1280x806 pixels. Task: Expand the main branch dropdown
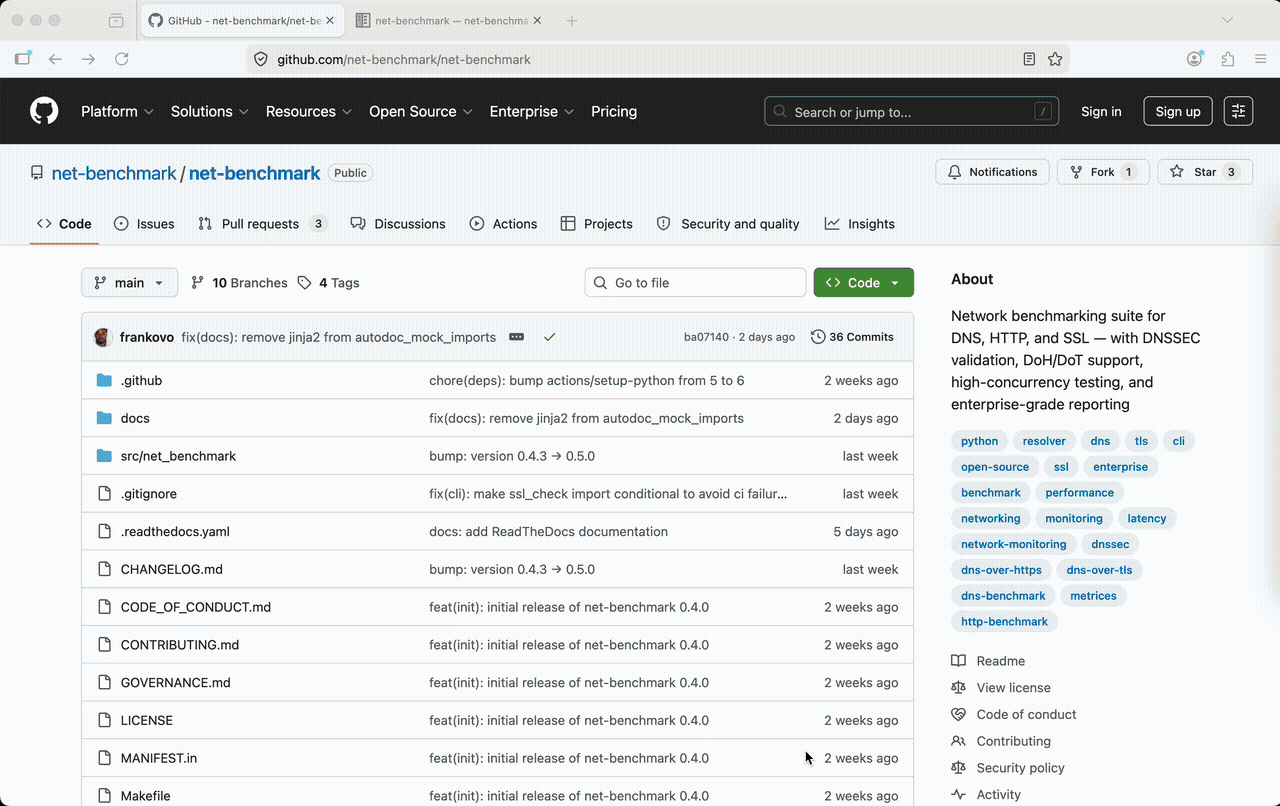click(130, 283)
